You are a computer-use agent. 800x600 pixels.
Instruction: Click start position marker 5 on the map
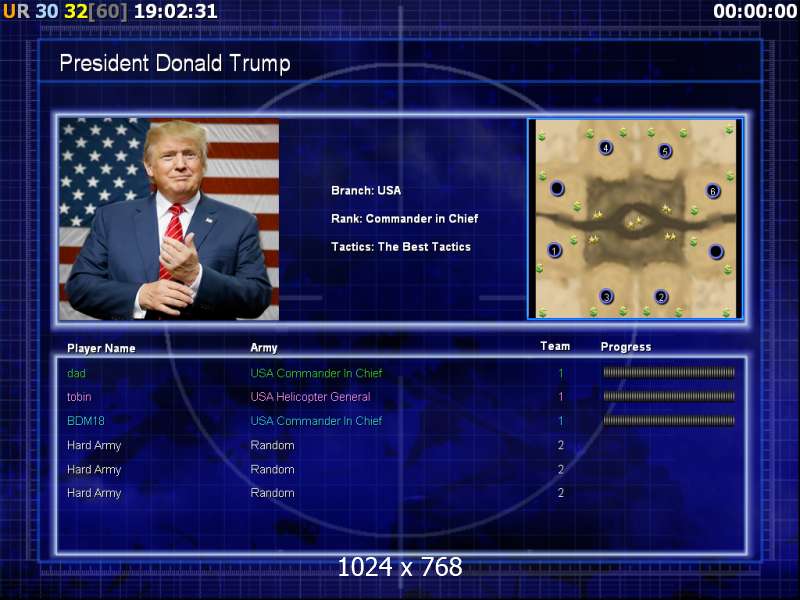(664, 152)
